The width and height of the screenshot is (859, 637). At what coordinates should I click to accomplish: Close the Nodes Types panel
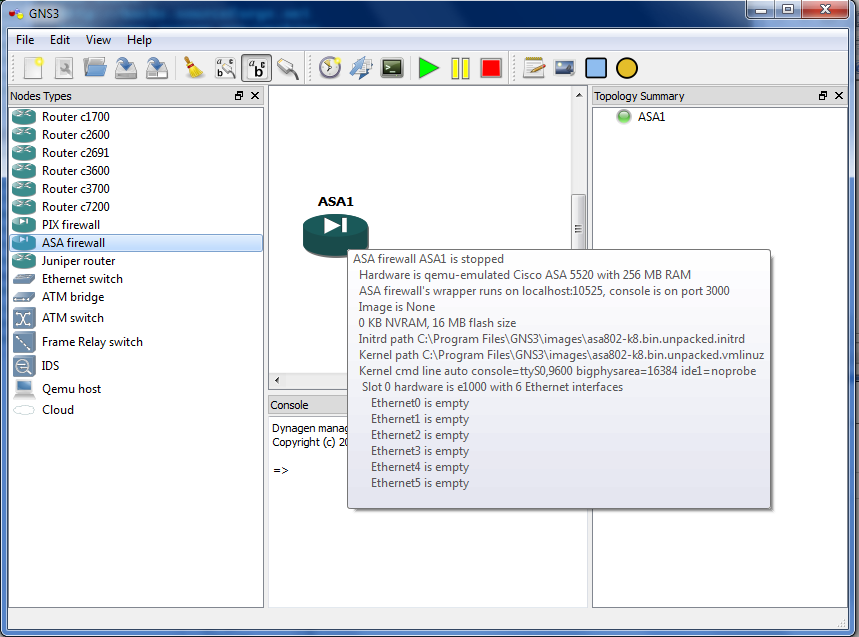(x=255, y=96)
